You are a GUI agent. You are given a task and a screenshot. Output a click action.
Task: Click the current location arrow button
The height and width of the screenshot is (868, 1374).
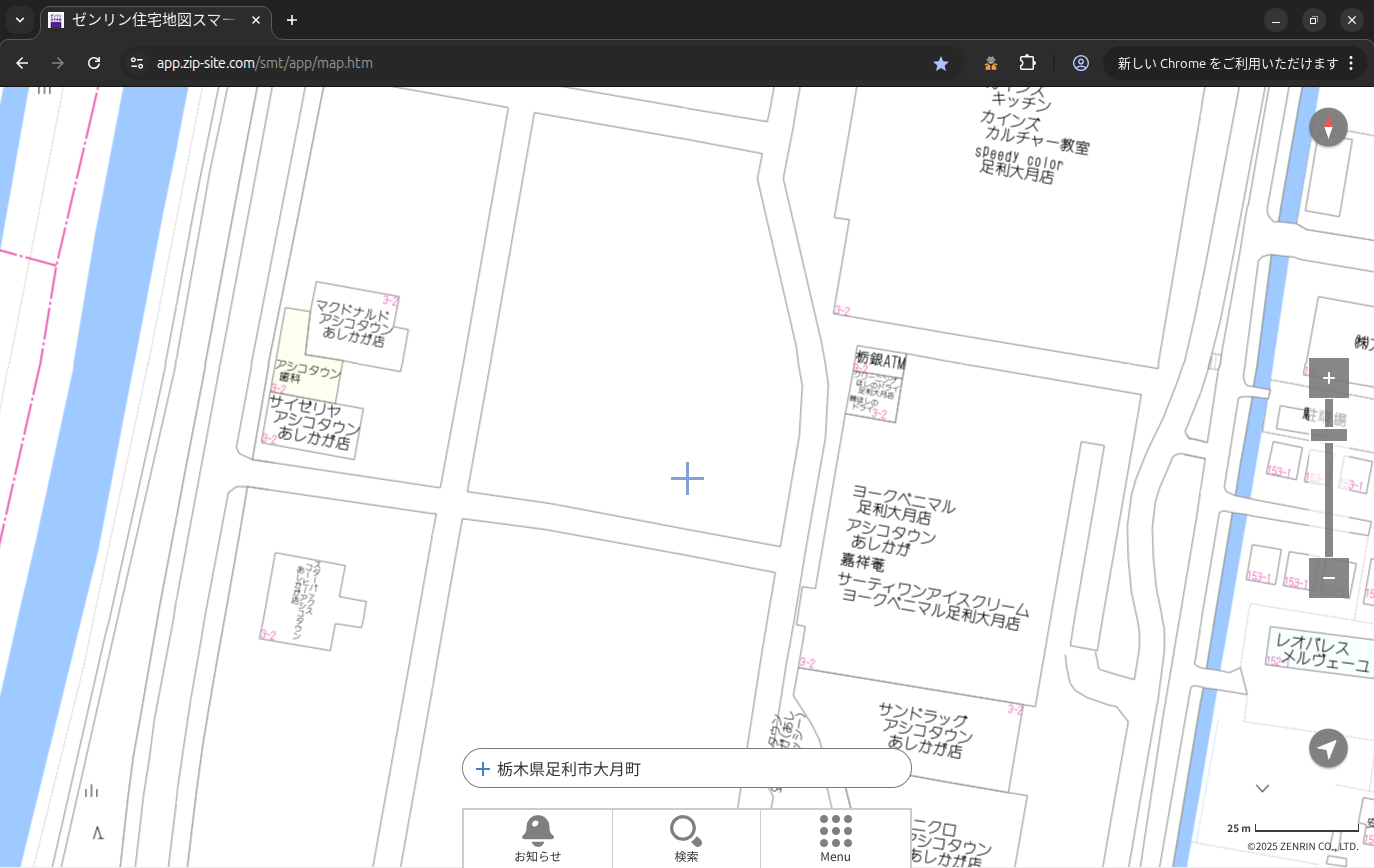[x=1328, y=748]
